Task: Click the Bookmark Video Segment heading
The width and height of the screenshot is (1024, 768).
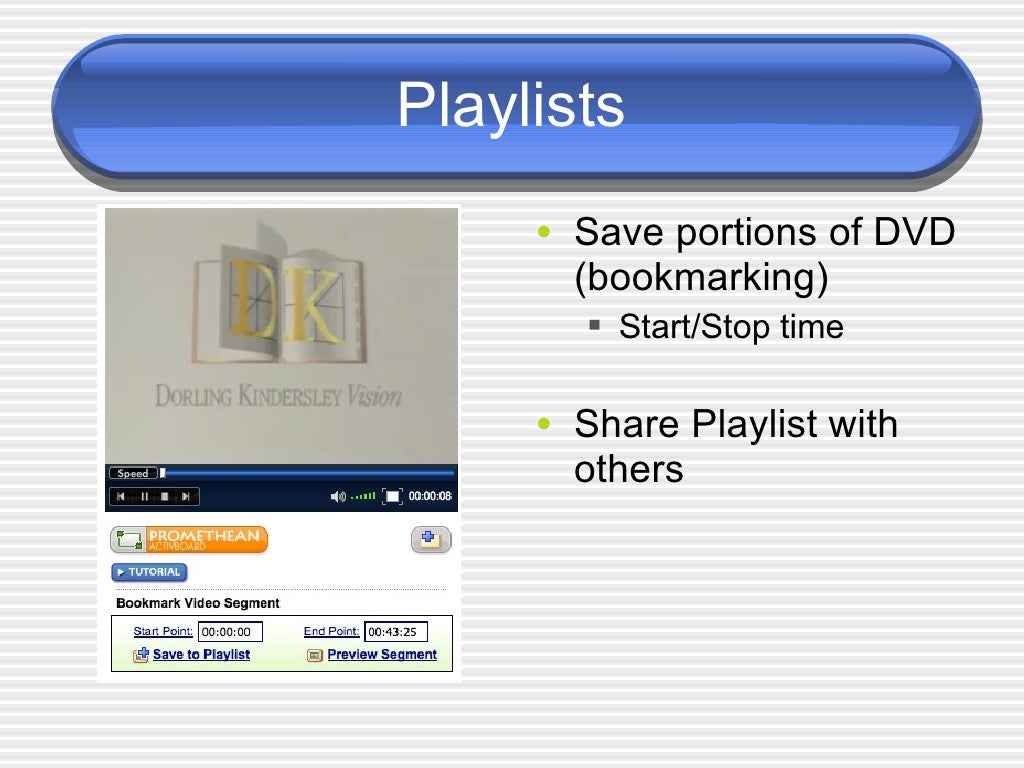Action: click(198, 603)
